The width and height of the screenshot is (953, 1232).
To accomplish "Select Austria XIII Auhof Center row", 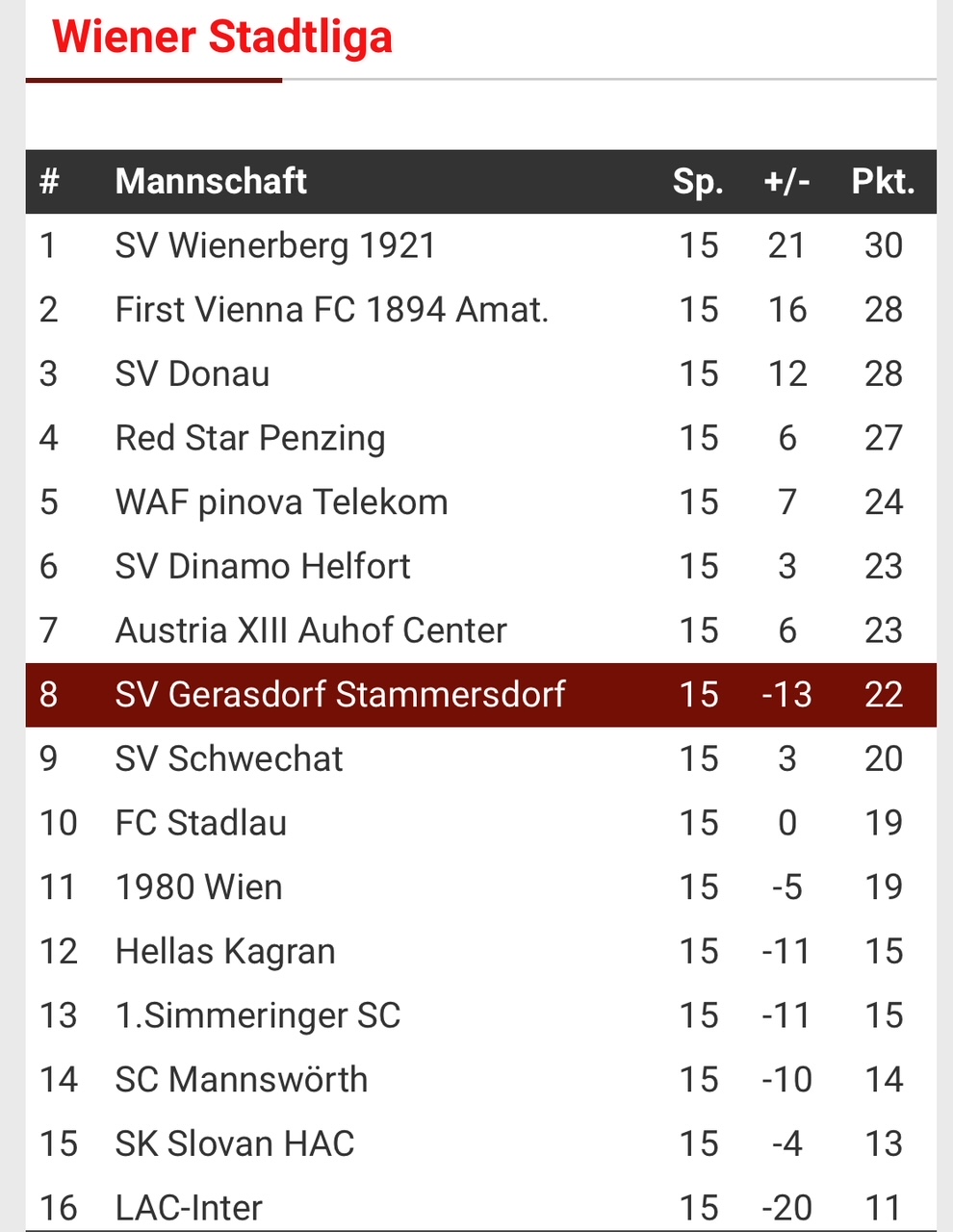I will [x=480, y=630].
